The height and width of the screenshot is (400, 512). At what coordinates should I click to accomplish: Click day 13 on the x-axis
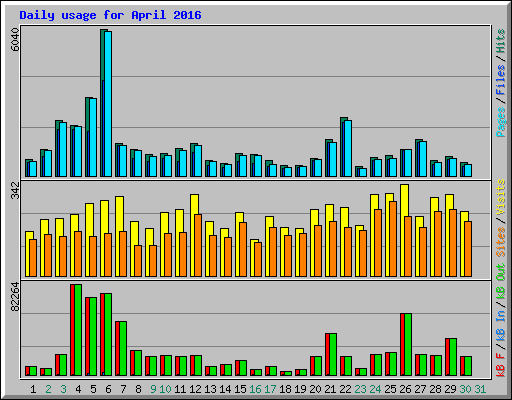[x=210, y=389]
